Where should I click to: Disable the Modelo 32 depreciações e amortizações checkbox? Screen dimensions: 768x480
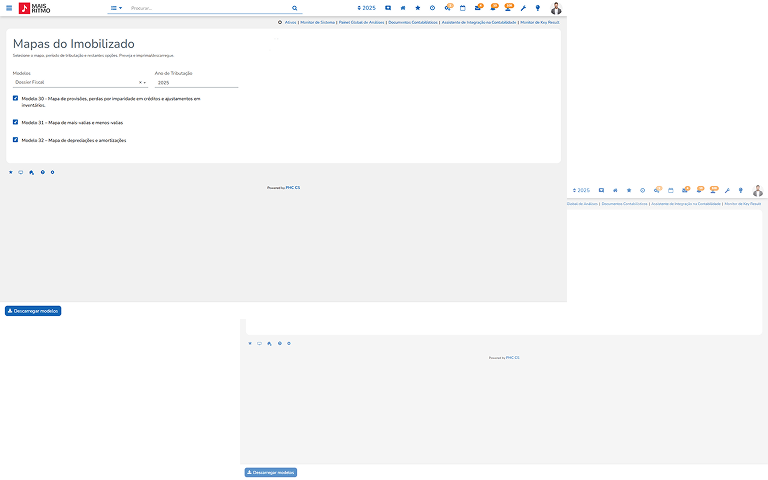pyautogui.click(x=16, y=140)
